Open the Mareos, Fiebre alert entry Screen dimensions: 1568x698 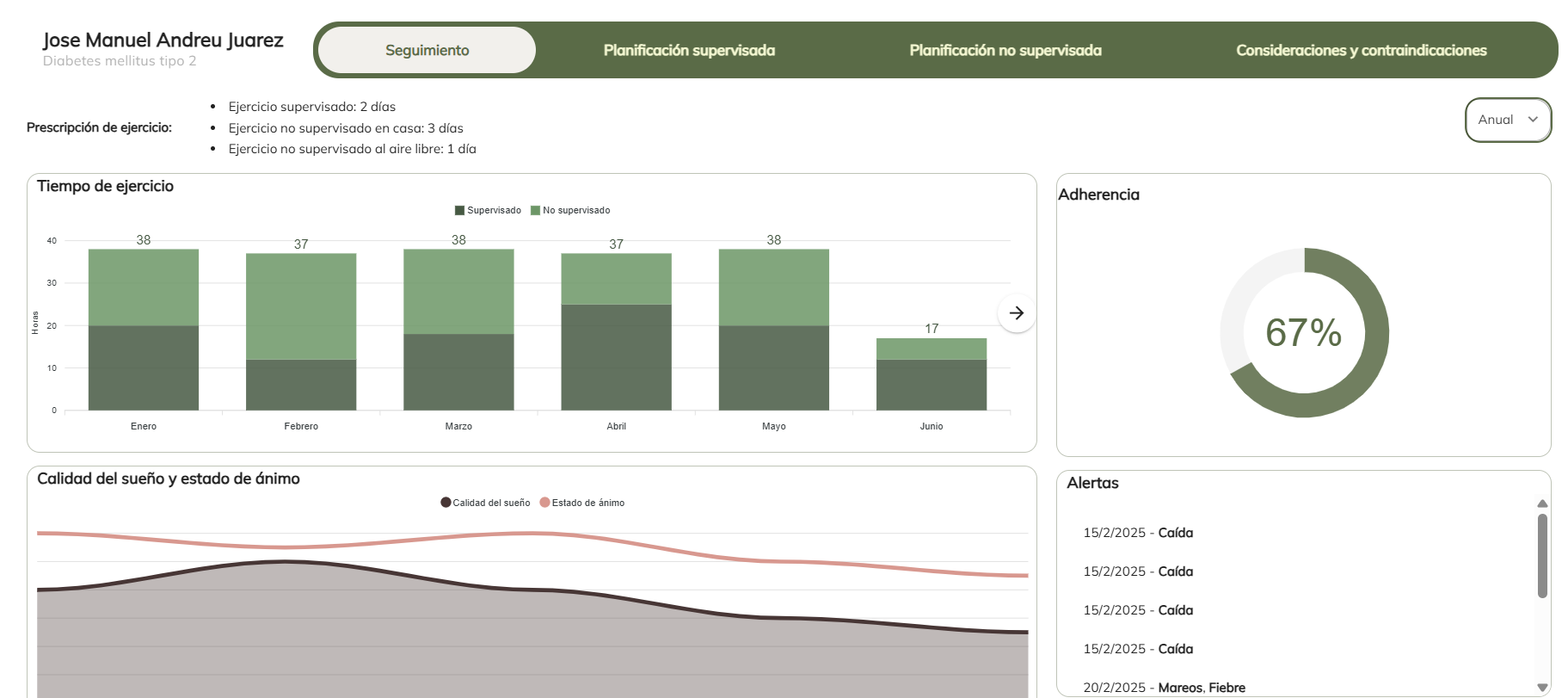[x=1164, y=687]
